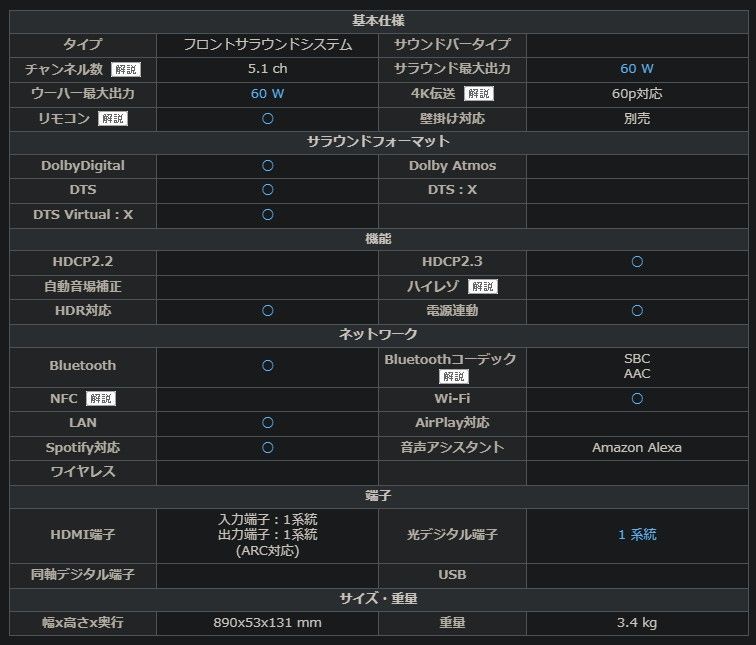756x645 pixels.
Task: Click the circle mark for 電源連動
Action: point(637,311)
